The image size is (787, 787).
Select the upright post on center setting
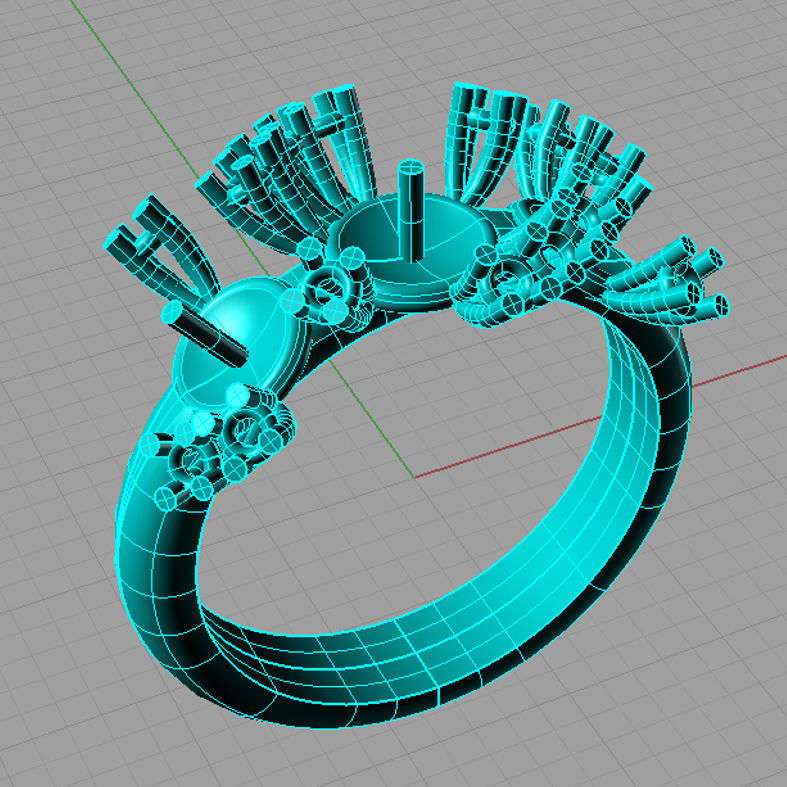pyautogui.click(x=411, y=211)
